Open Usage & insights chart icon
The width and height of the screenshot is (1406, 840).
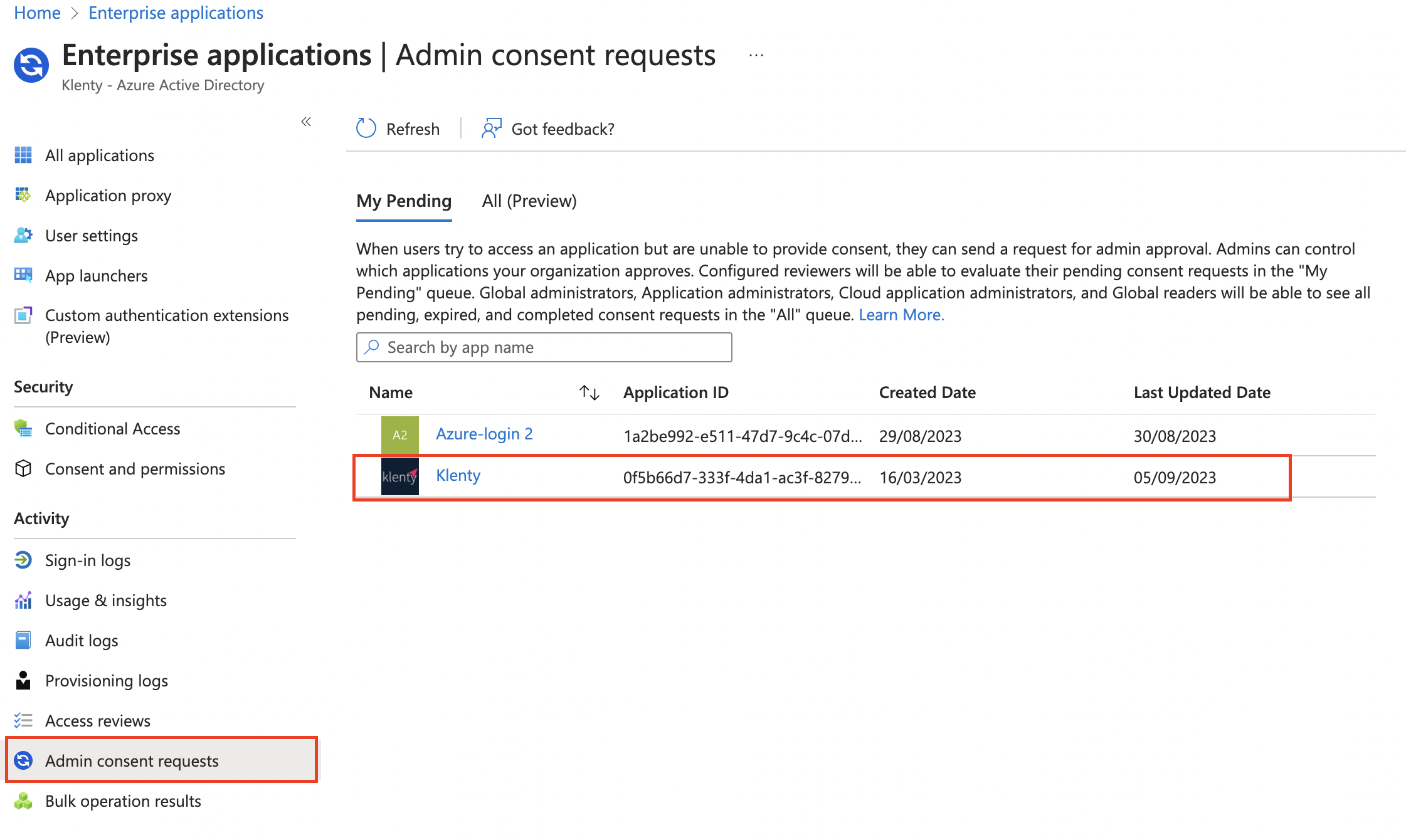pos(23,601)
